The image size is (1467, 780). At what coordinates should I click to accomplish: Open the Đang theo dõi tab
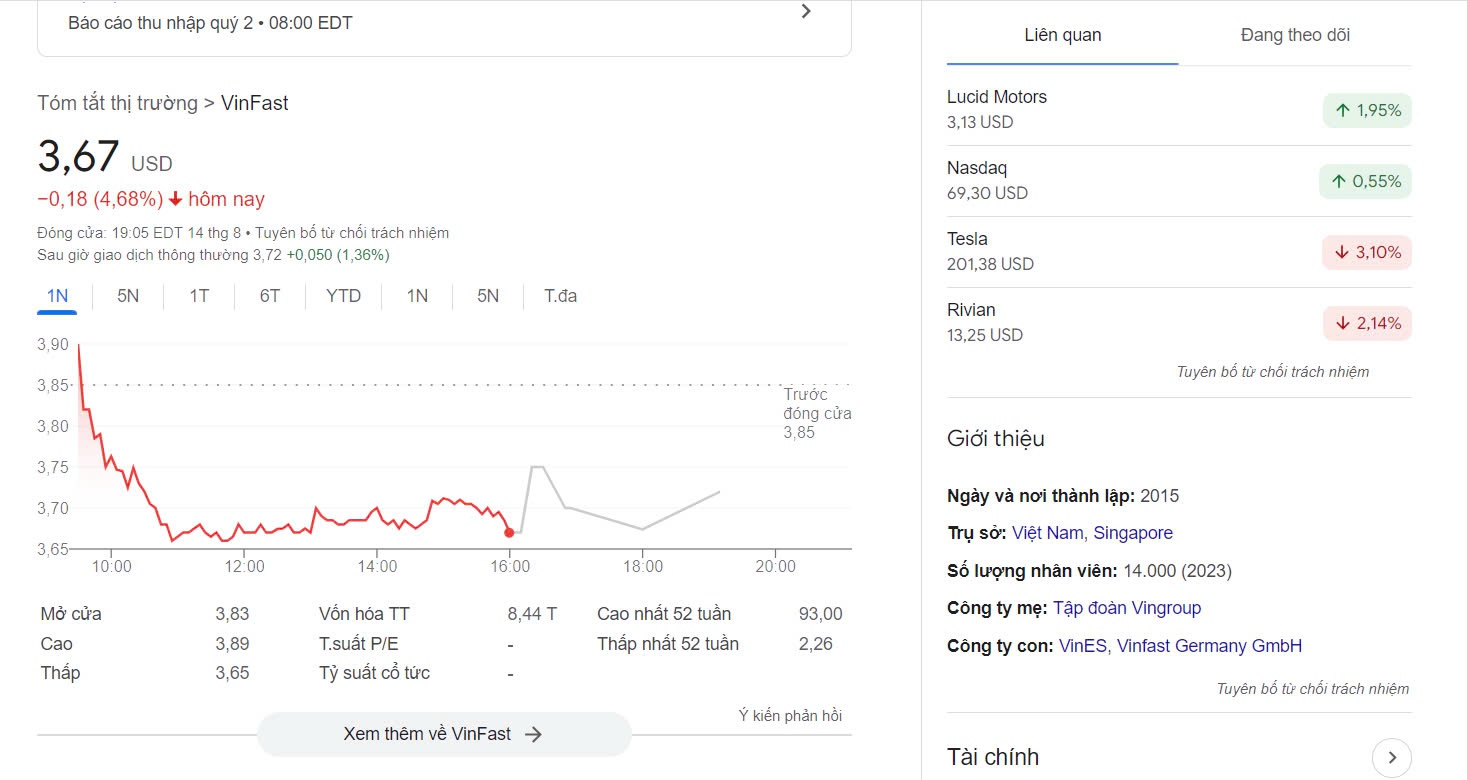(1294, 35)
